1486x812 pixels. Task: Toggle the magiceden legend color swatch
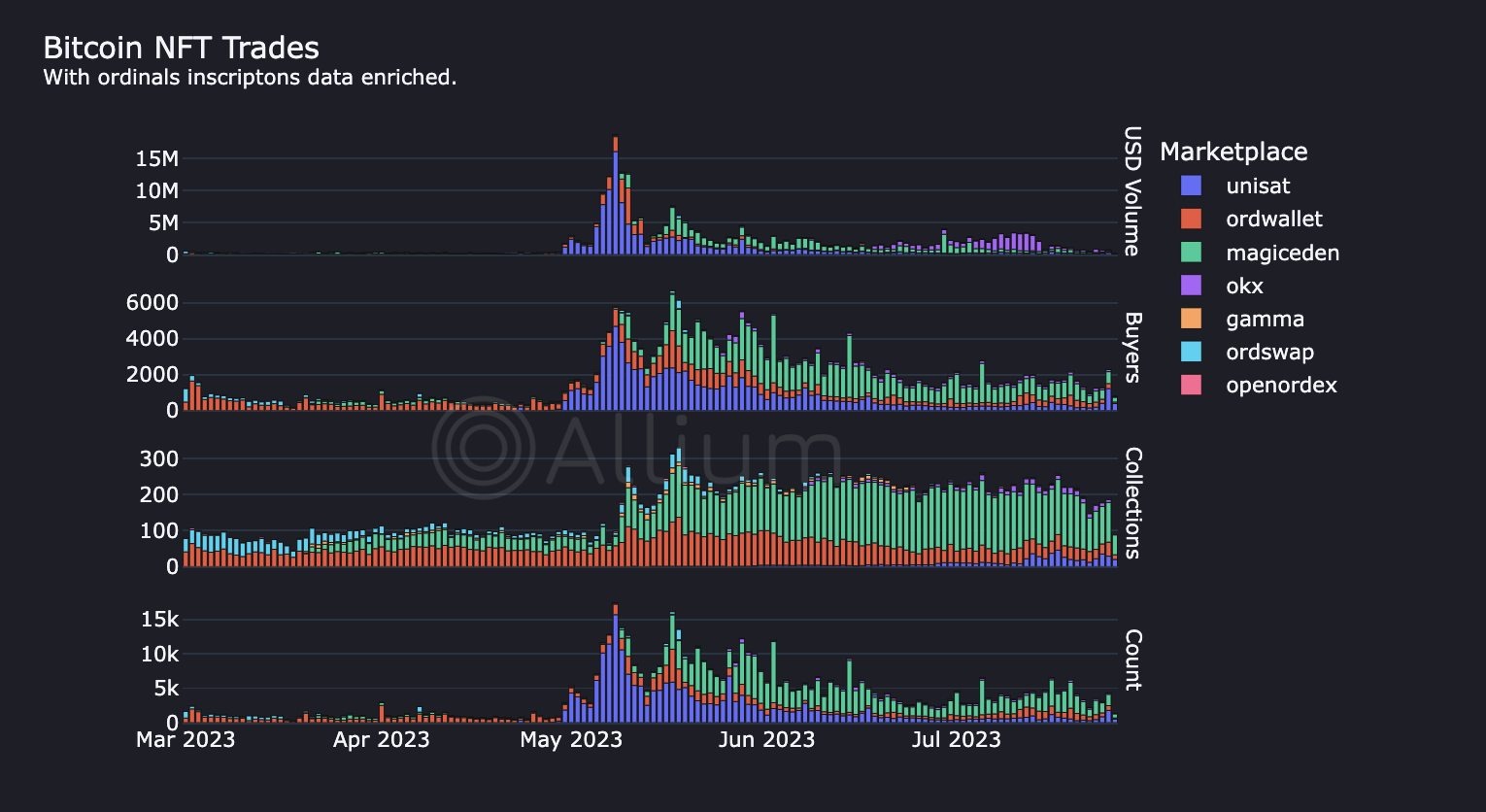coord(1191,253)
